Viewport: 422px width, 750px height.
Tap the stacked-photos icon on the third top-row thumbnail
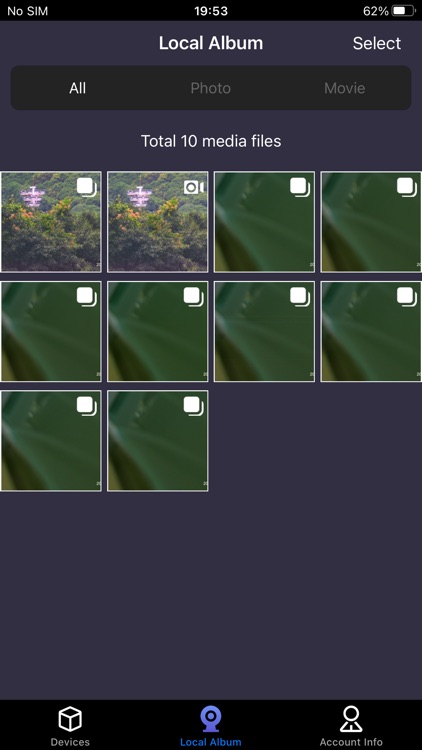[x=300, y=188]
